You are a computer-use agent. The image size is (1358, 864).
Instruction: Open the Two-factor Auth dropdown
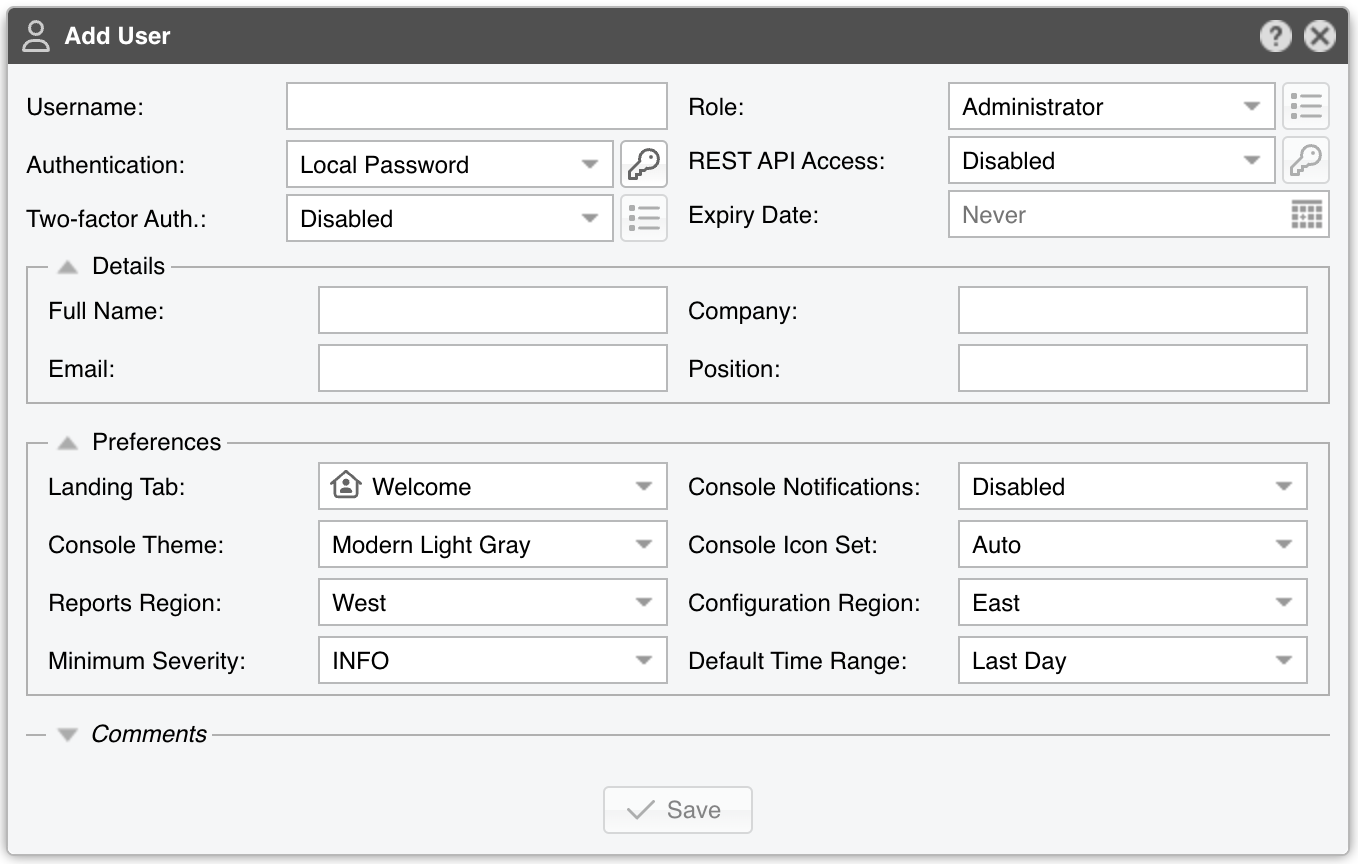point(450,218)
